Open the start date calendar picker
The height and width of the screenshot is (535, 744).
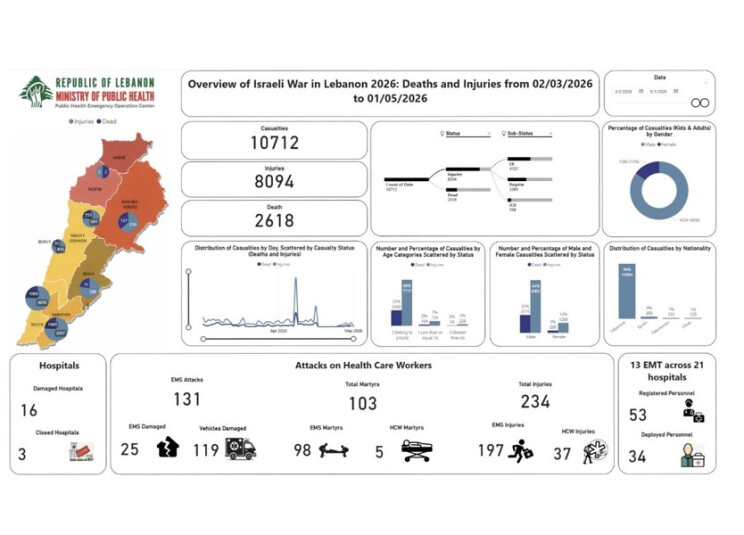pyautogui.click(x=641, y=91)
